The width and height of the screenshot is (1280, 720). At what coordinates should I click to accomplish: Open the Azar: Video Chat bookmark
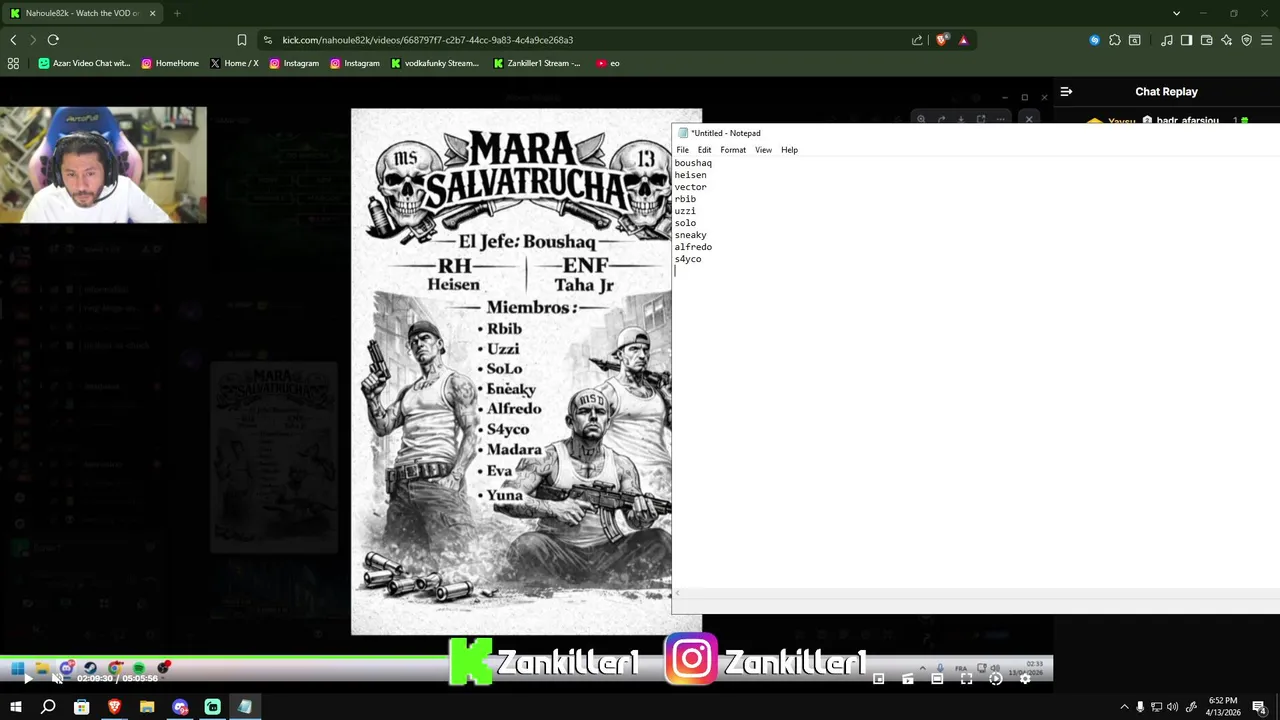84,63
